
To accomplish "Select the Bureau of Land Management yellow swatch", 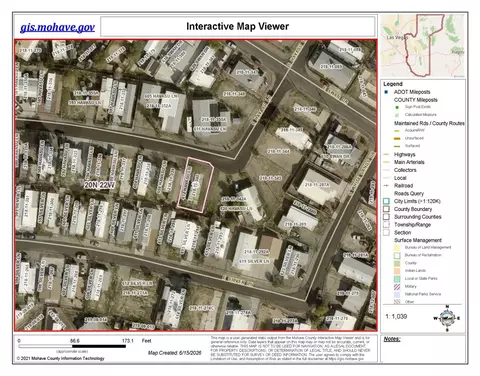I will click(x=397, y=247).
